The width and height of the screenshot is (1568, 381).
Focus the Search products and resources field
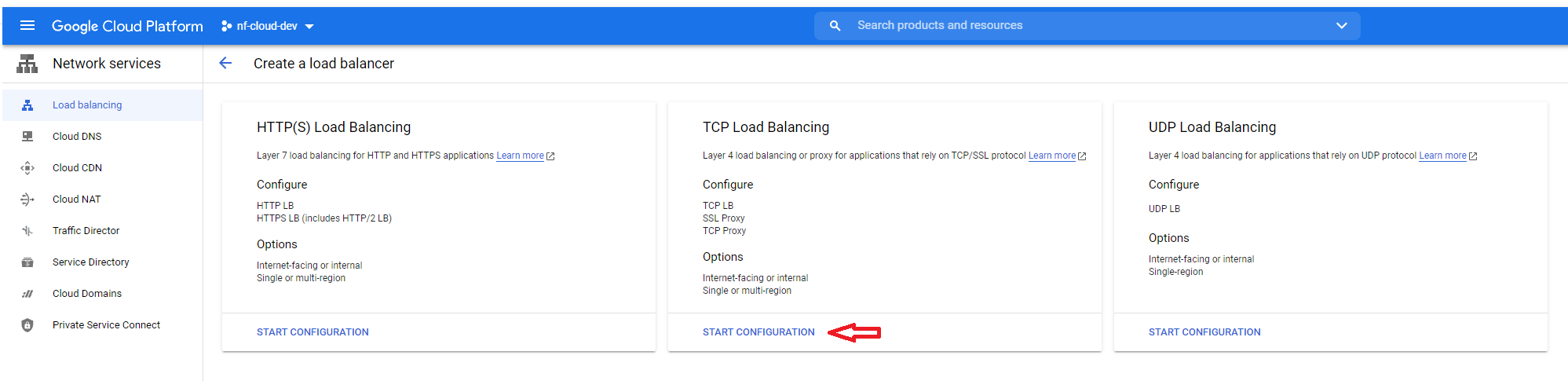coord(1087,26)
